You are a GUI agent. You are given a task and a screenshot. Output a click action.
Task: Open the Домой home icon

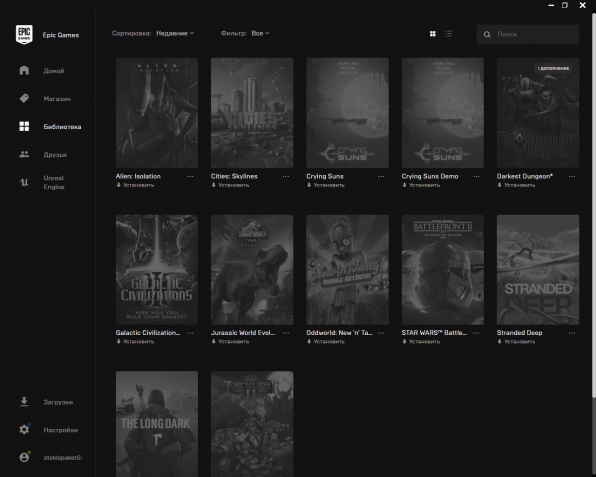tap(24, 70)
